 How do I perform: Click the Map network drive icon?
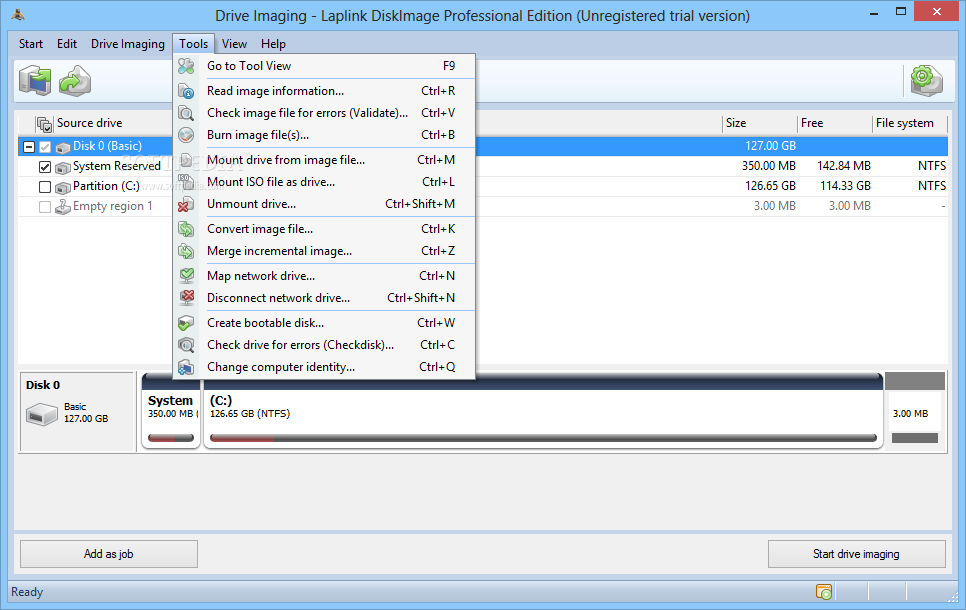pos(186,275)
